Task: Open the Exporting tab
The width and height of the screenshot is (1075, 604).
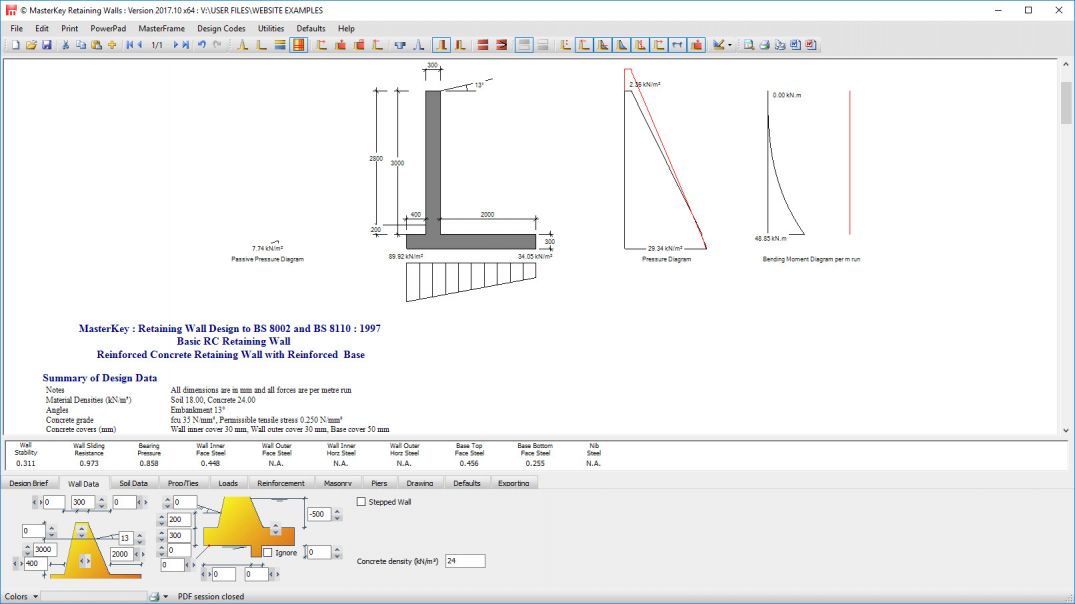Action: pos(514,483)
